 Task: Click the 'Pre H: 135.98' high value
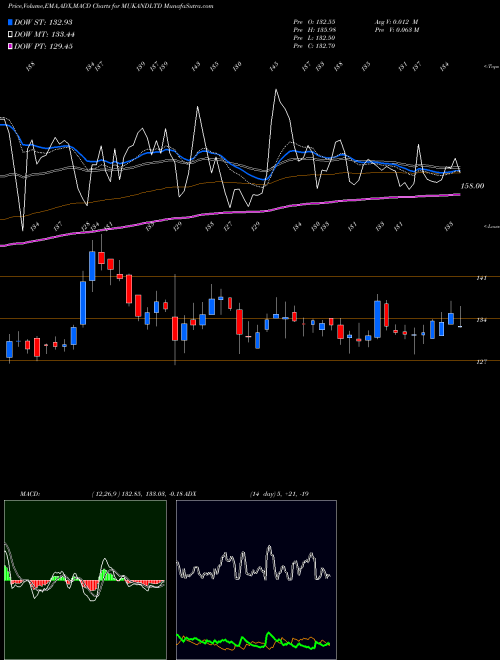click(314, 30)
